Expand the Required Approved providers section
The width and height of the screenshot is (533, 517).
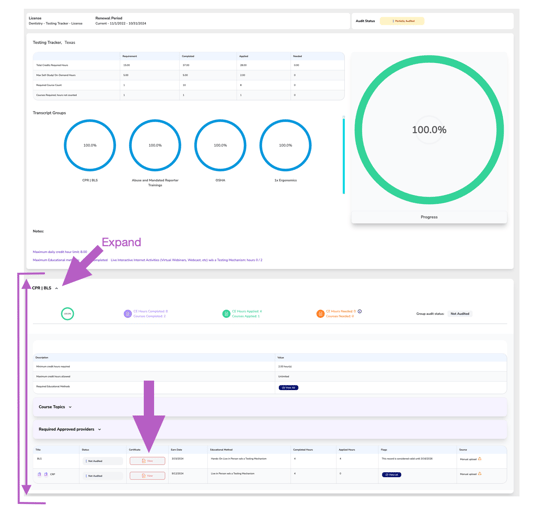pos(100,430)
